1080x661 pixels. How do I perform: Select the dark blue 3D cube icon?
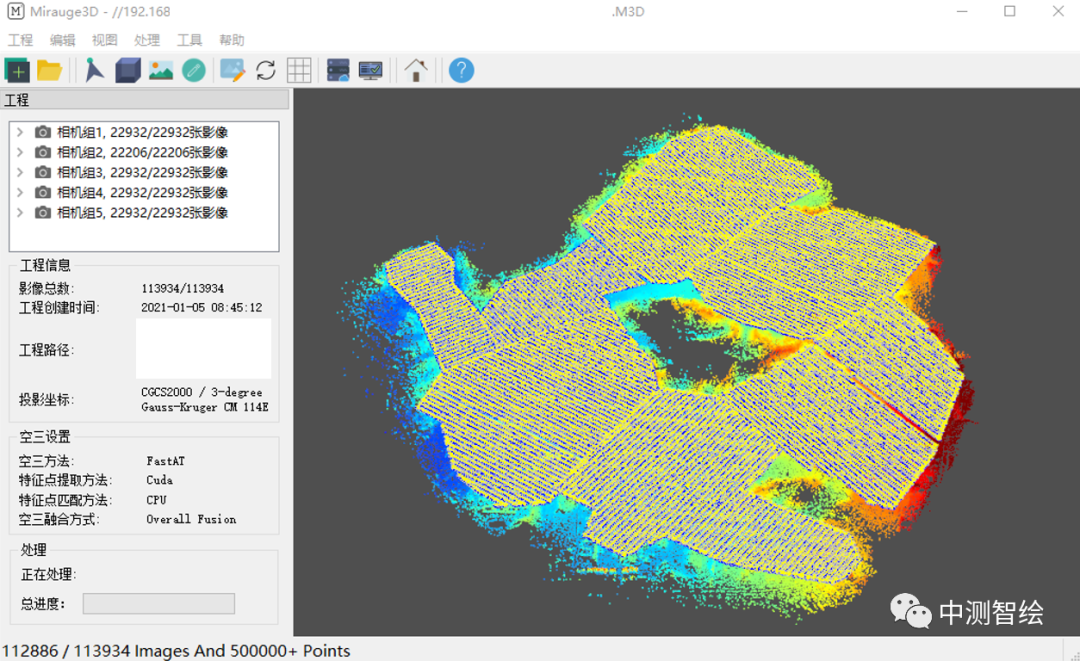click(x=127, y=70)
